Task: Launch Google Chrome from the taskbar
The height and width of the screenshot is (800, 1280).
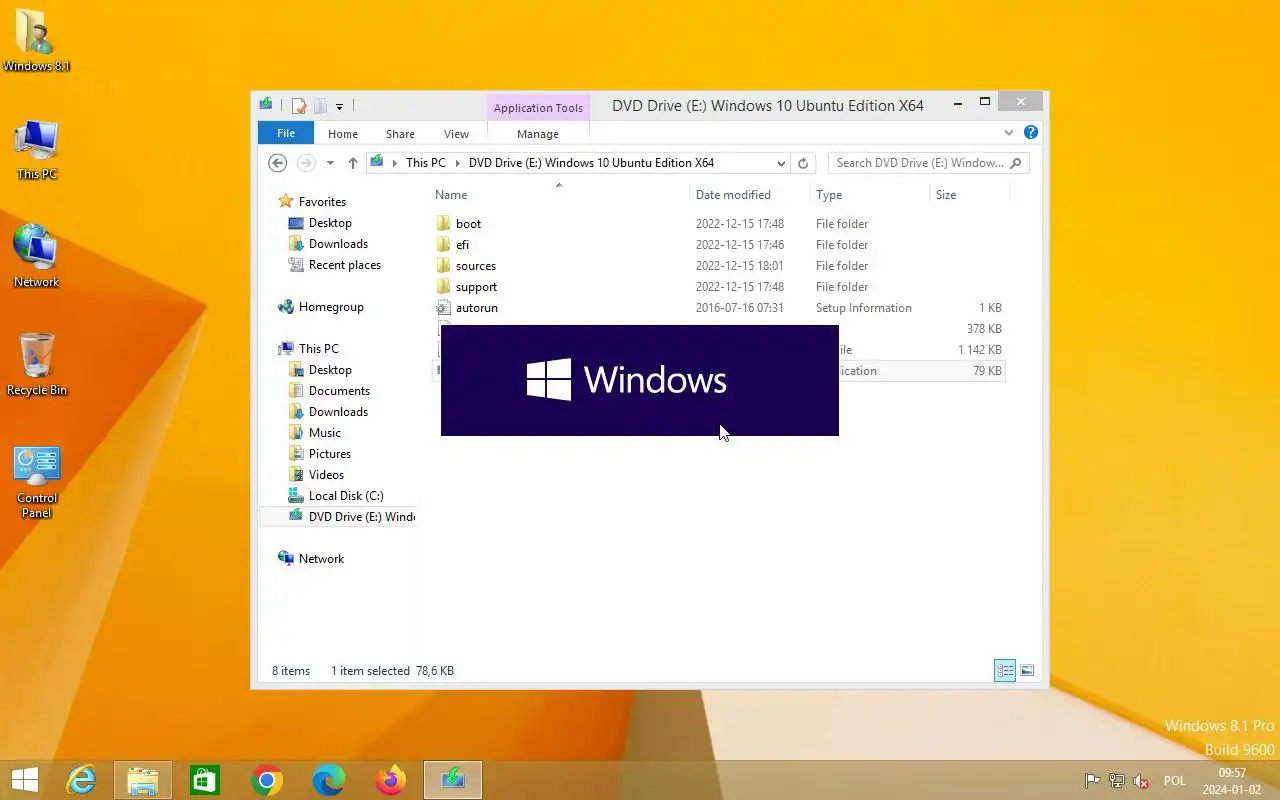Action: coord(267,780)
